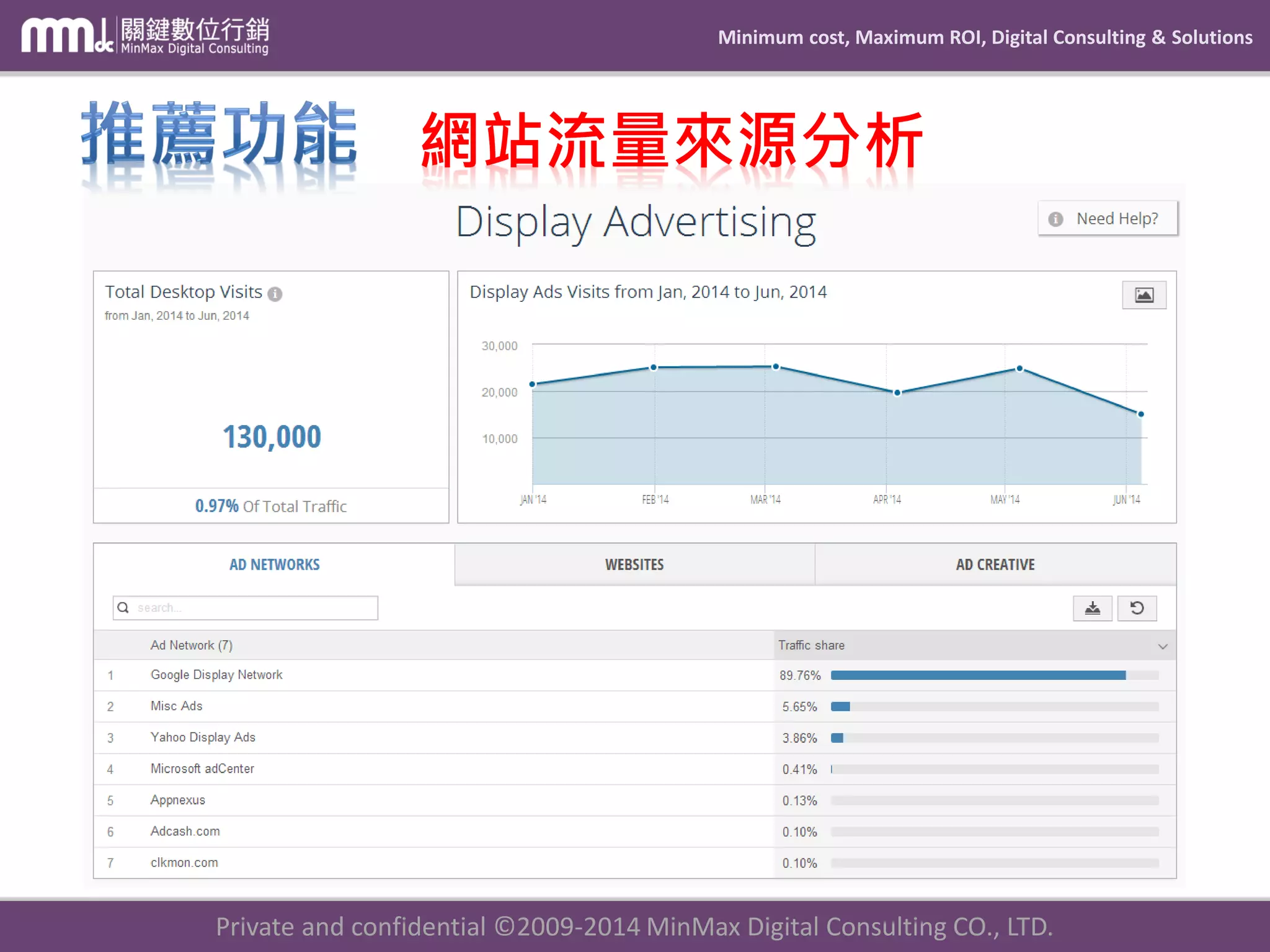
Task: Select the Appnexus row
Action: [x=635, y=800]
